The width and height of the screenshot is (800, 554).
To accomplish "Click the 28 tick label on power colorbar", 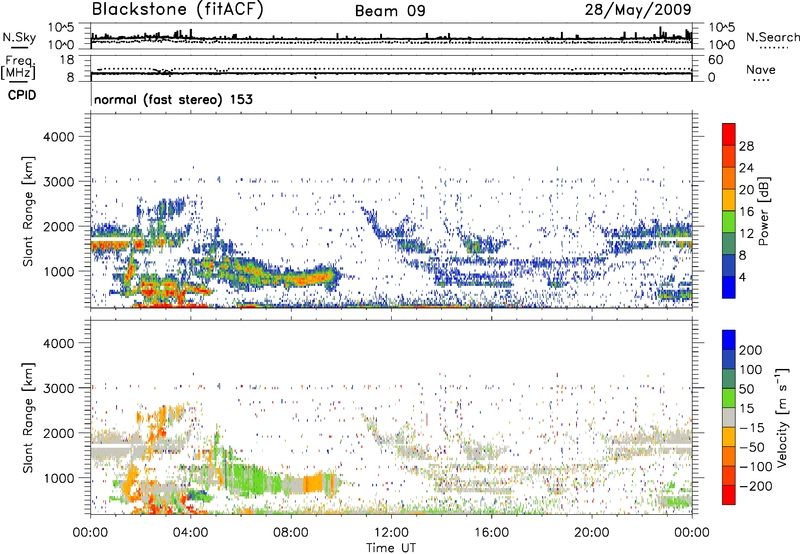I will 746,146.
